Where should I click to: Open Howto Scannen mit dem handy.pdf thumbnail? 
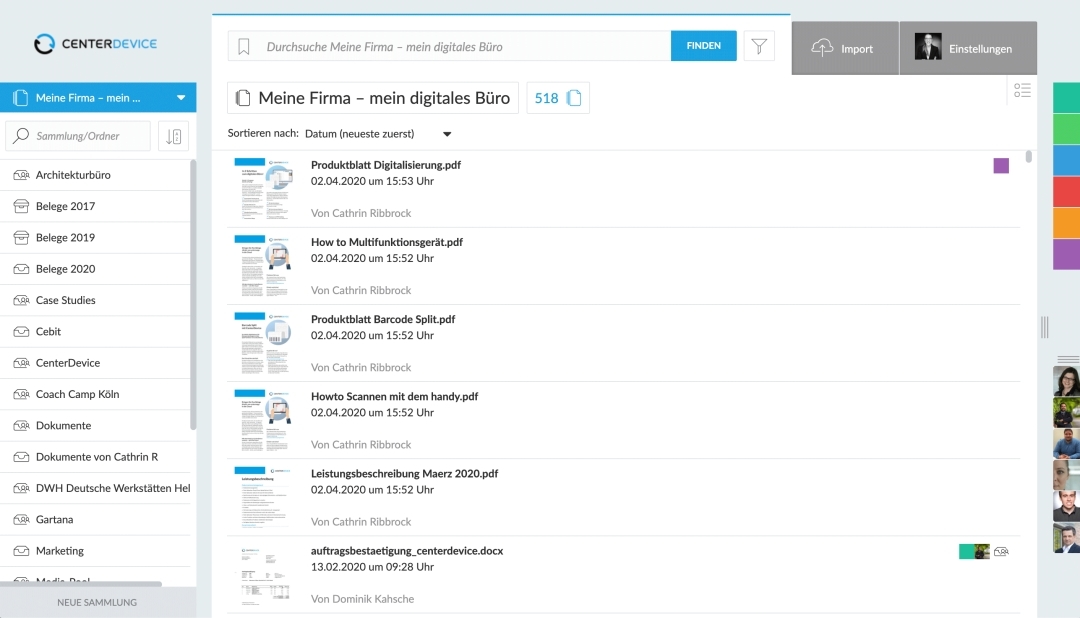tap(264, 420)
